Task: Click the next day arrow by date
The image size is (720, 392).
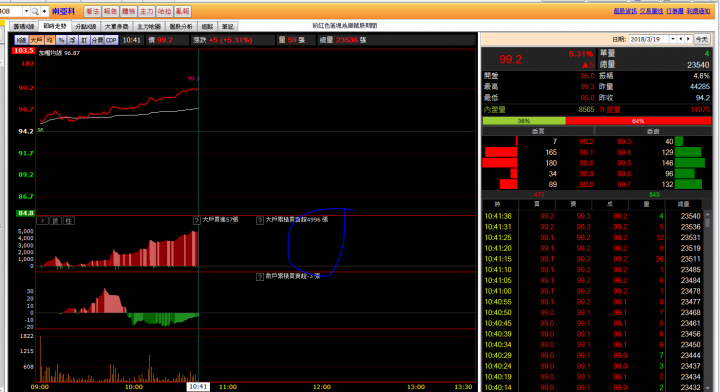Action: click(688, 39)
